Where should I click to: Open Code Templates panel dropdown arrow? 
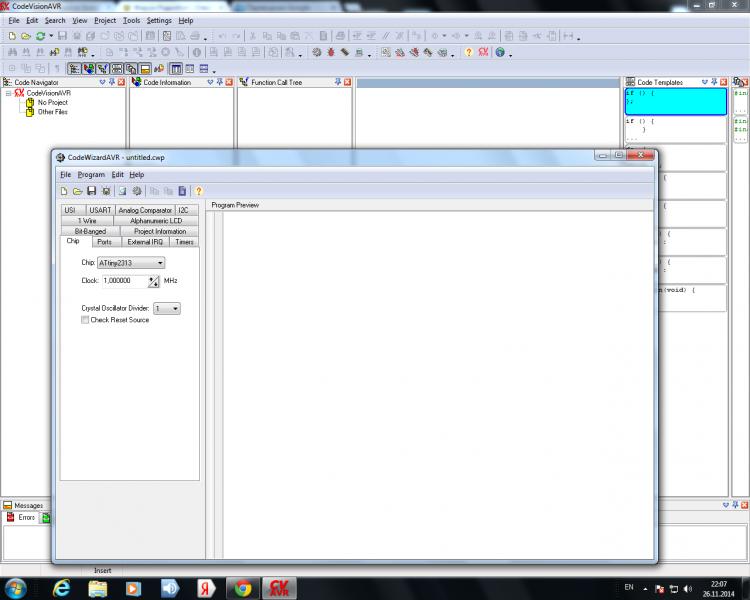tap(704, 82)
